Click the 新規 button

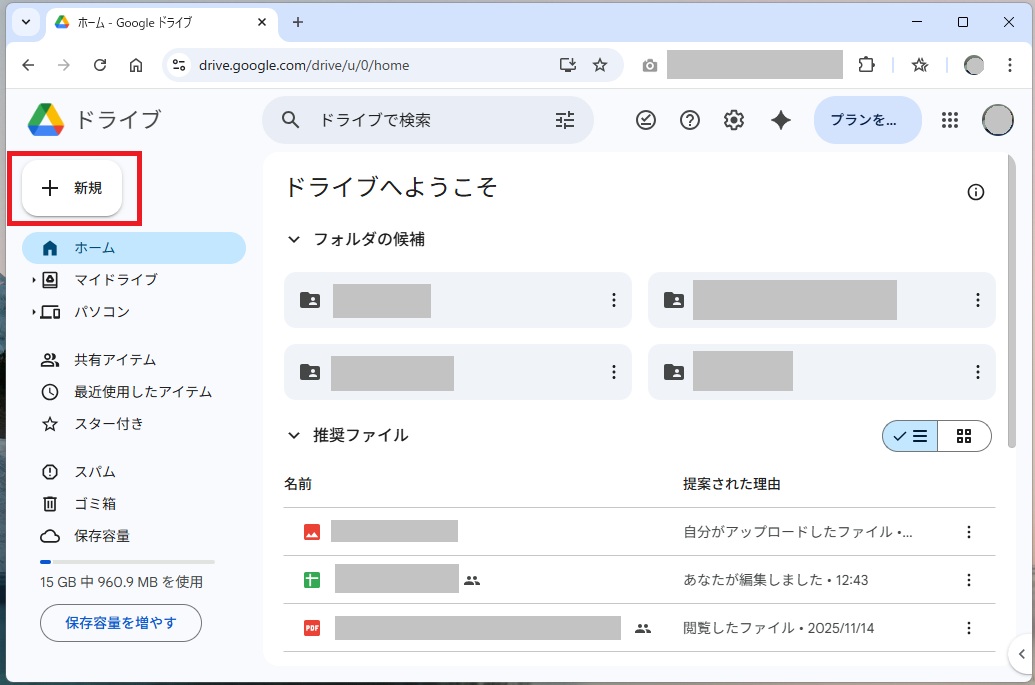[72, 188]
